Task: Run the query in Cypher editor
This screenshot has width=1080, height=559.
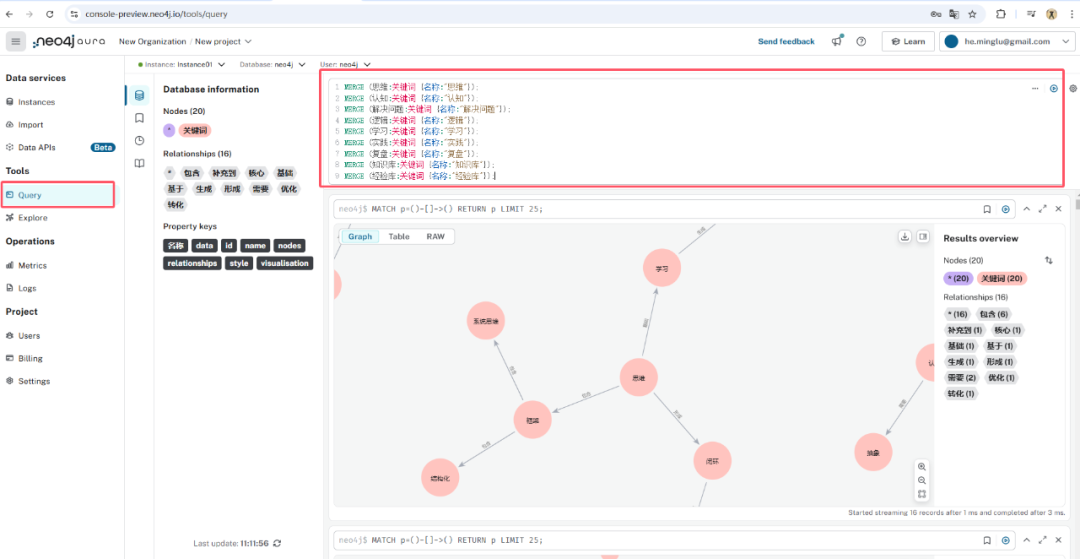Action: pyautogui.click(x=1054, y=88)
